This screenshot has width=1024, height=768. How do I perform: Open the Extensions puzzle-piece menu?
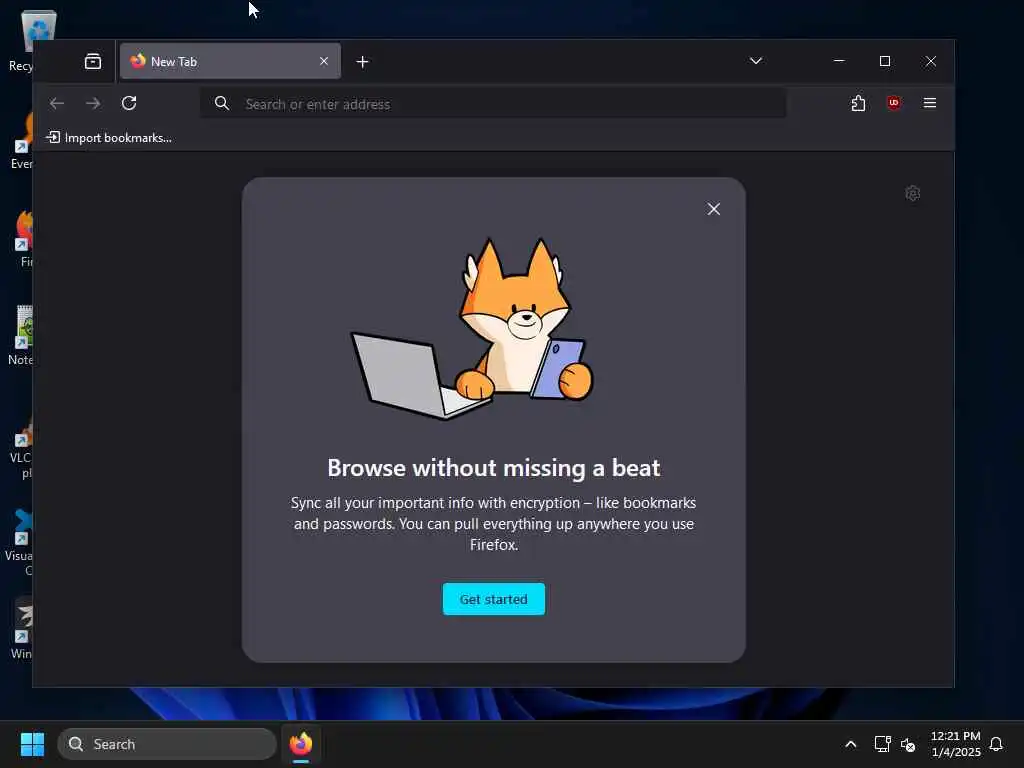(858, 103)
